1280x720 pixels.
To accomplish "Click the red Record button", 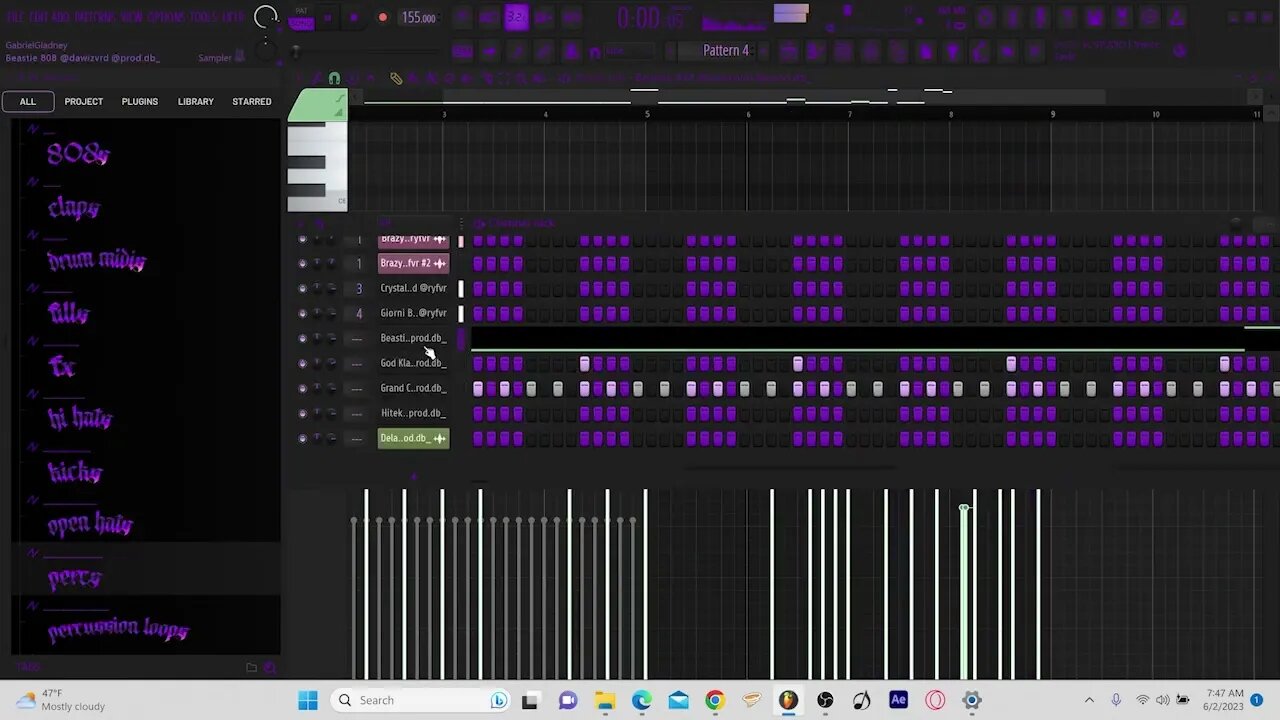I will [382, 17].
